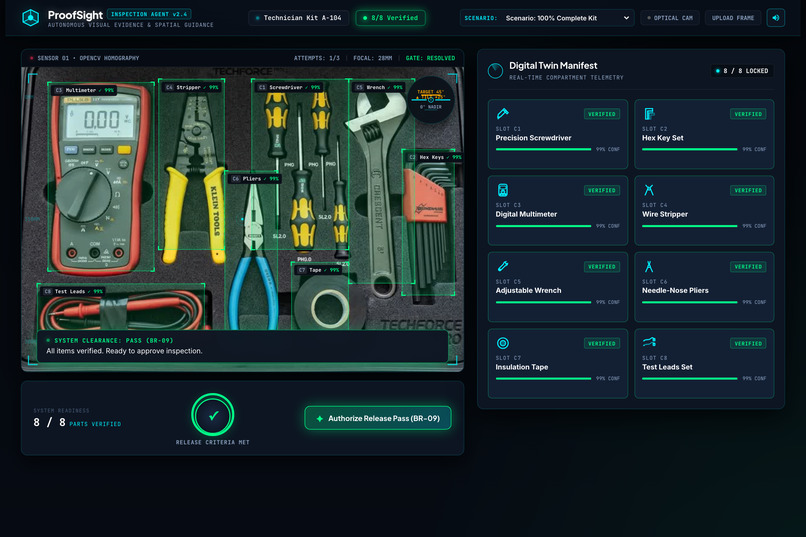
Task: Click the Multimeter 99% detection label
Action: point(85,90)
